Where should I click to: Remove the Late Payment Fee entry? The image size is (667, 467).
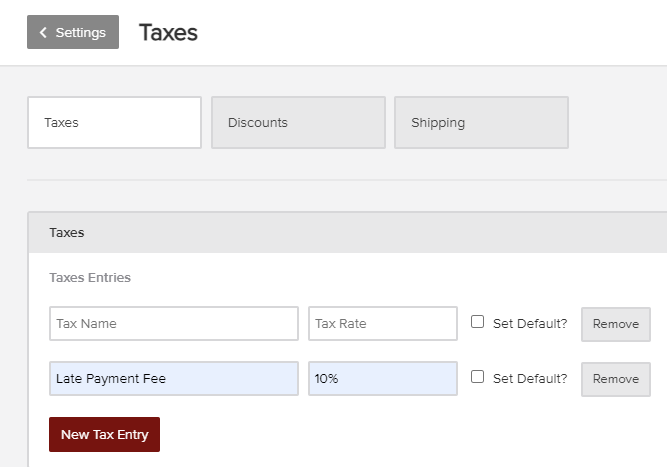pos(615,379)
